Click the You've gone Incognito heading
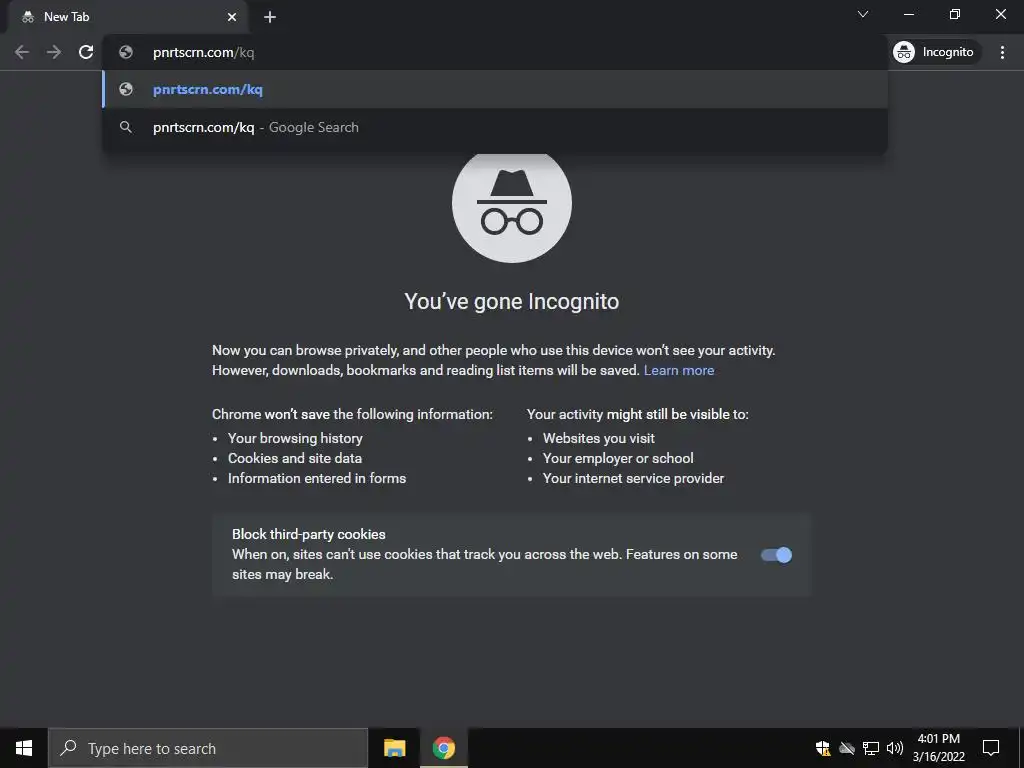This screenshot has height=768, width=1024. click(x=511, y=302)
